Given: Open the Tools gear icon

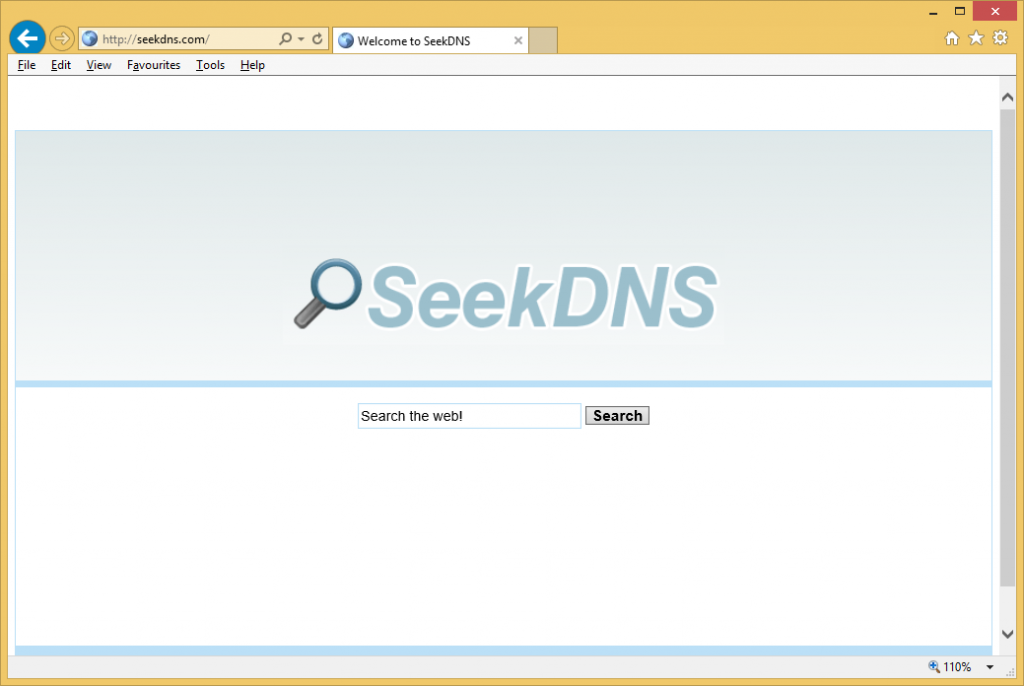Looking at the screenshot, I should (1000, 38).
